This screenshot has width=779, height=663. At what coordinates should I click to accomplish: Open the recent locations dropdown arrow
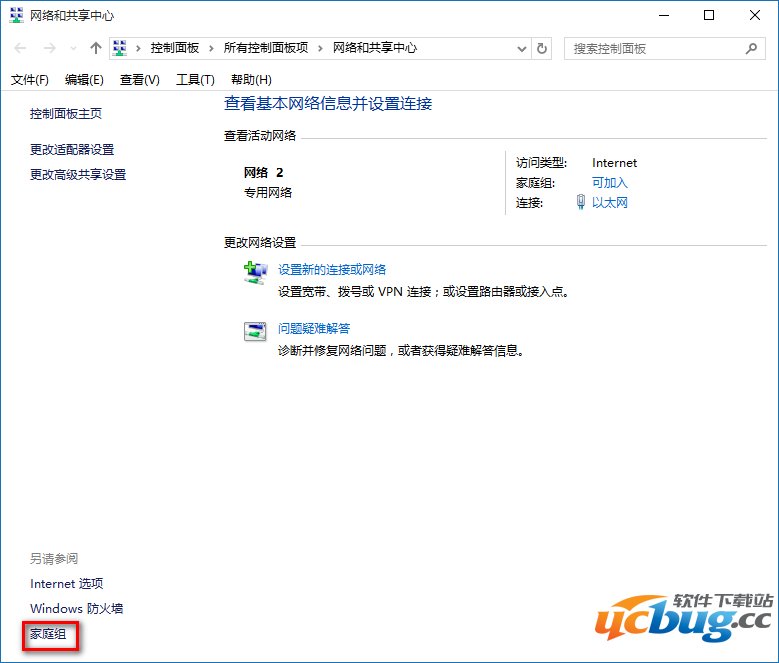point(73,48)
